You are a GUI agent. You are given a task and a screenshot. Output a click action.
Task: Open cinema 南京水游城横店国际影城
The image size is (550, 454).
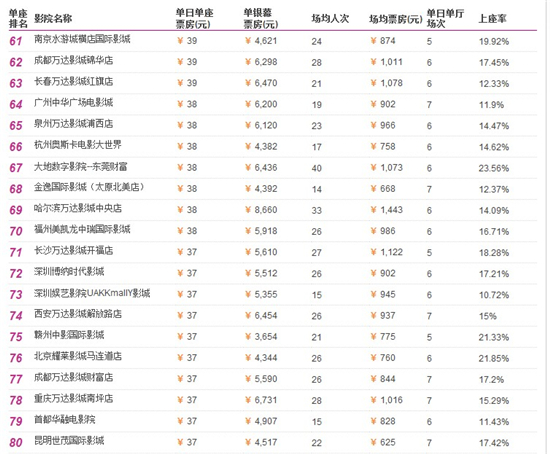(82, 39)
